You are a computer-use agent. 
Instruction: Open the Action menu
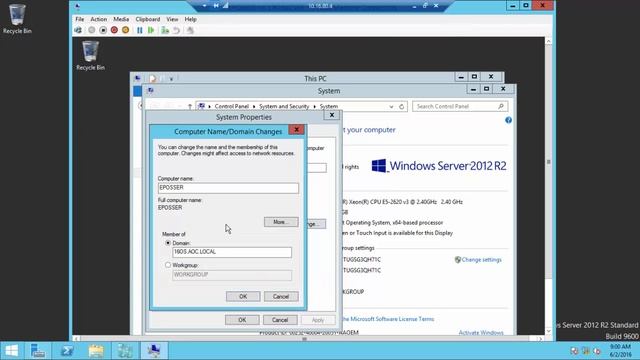pyautogui.click(x=98, y=19)
